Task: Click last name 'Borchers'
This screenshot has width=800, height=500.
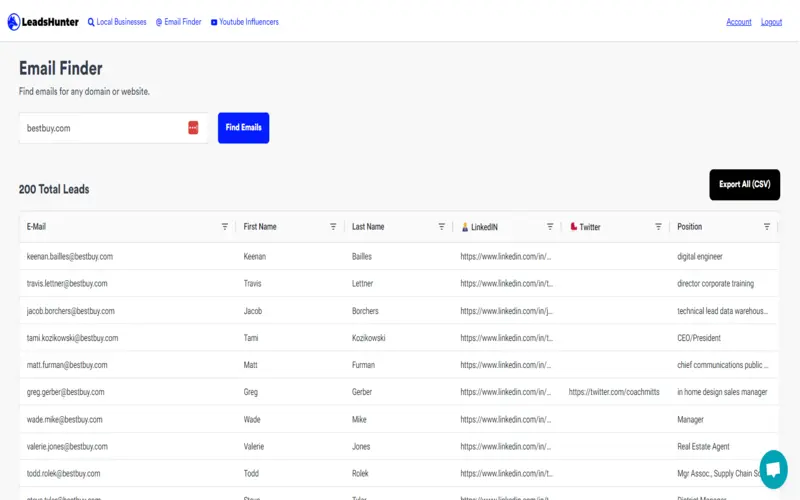Action: pyautogui.click(x=365, y=311)
